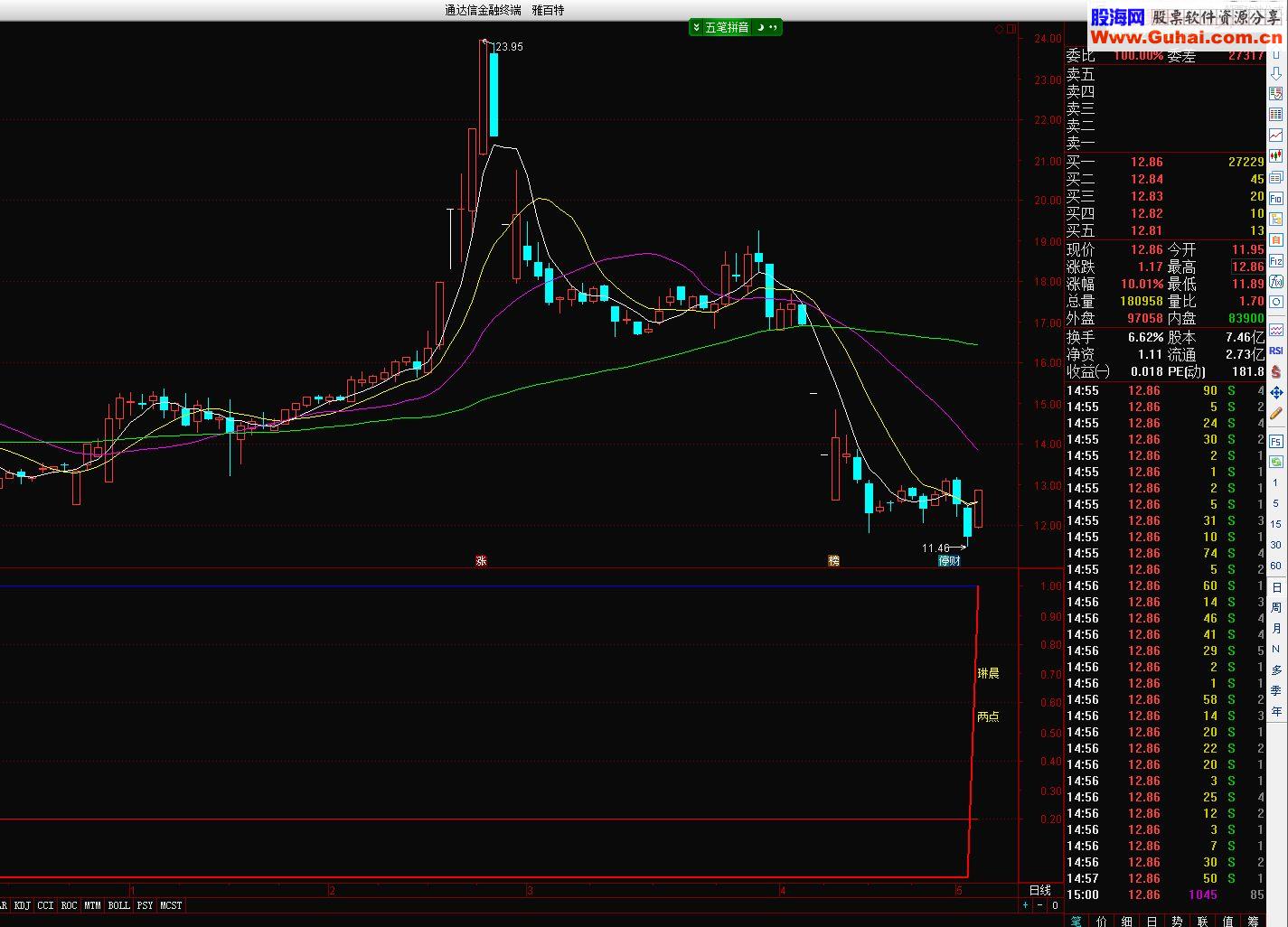Click the F12 trading icon
Screen dimensions: 1288x927
tap(1276, 260)
